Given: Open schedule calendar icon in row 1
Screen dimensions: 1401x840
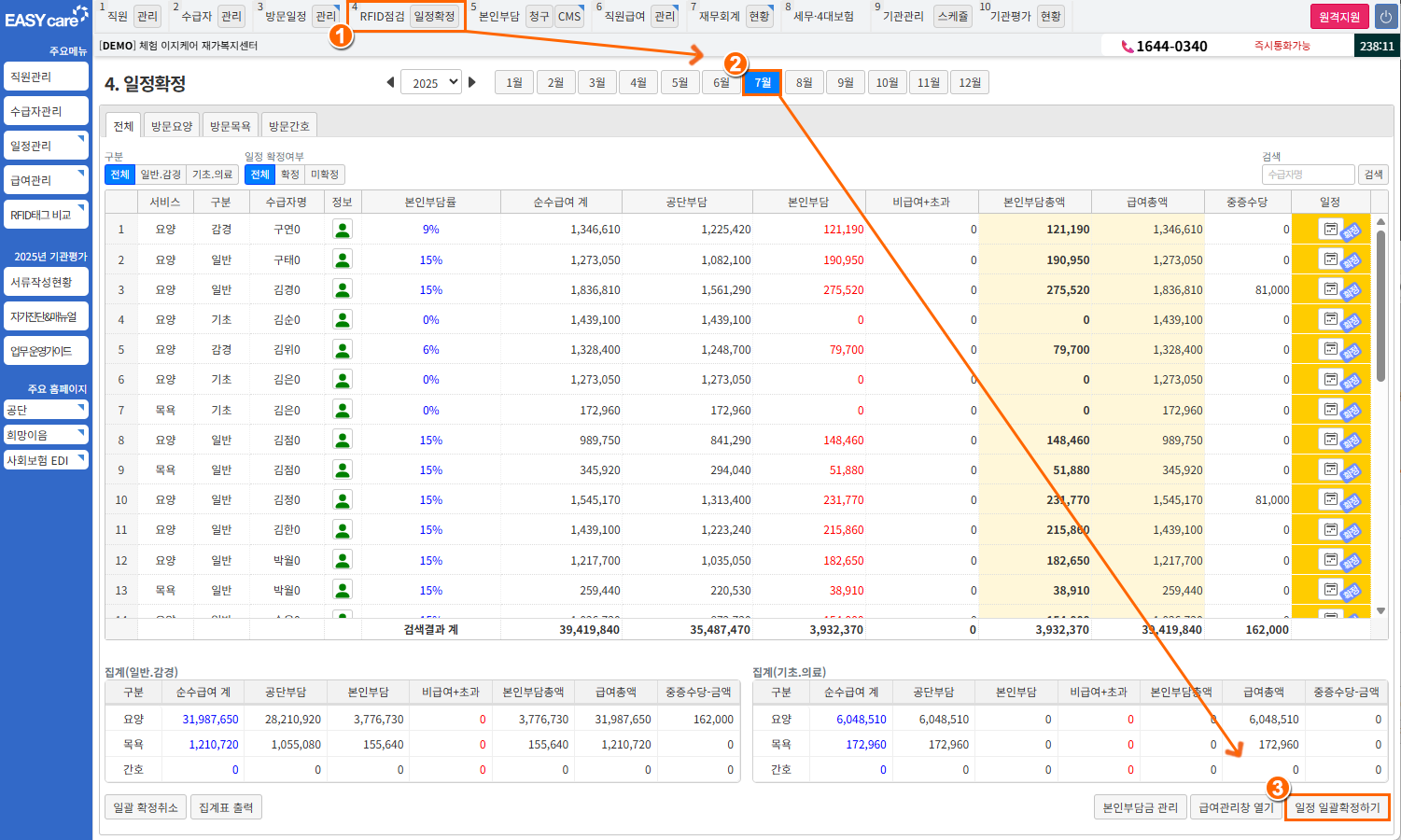Looking at the screenshot, I should coord(1330,229).
